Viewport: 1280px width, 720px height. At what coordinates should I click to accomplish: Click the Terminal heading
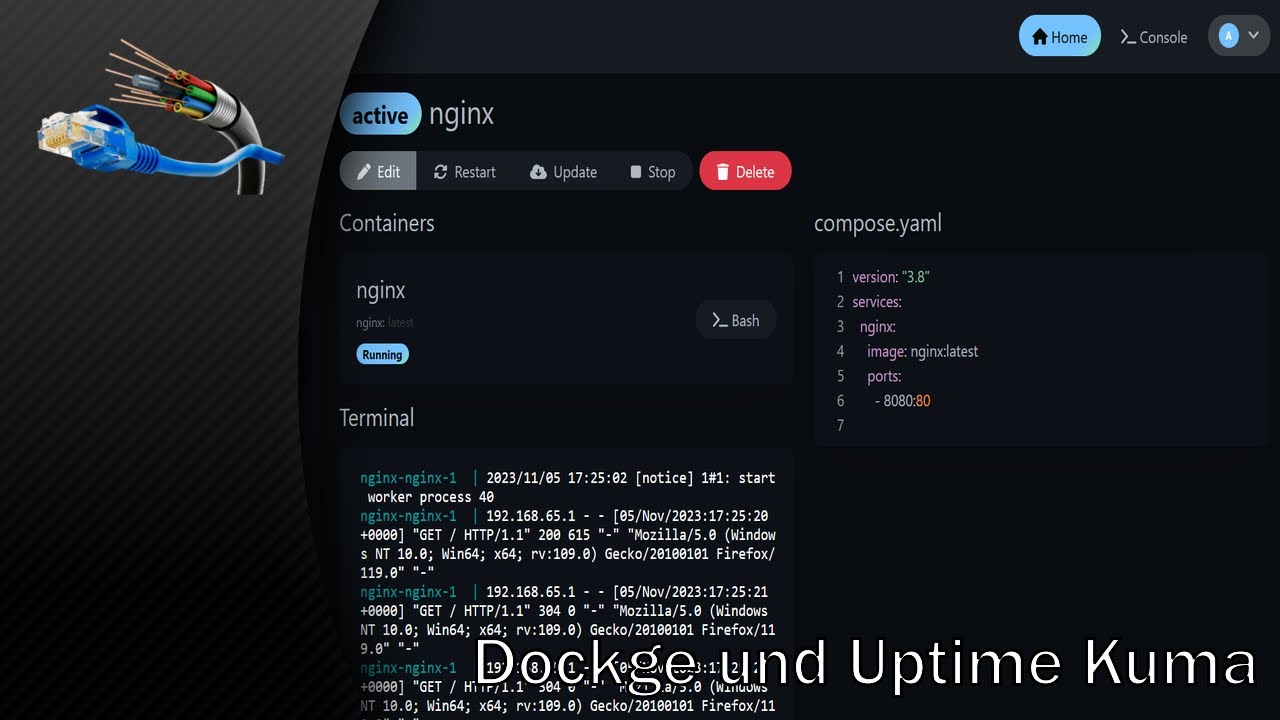click(x=376, y=417)
